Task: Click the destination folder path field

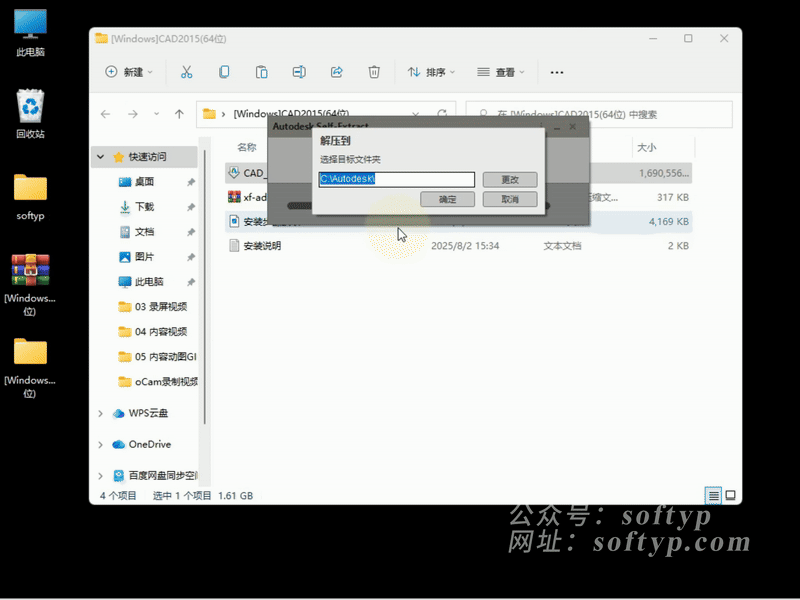Action: pyautogui.click(x=396, y=179)
